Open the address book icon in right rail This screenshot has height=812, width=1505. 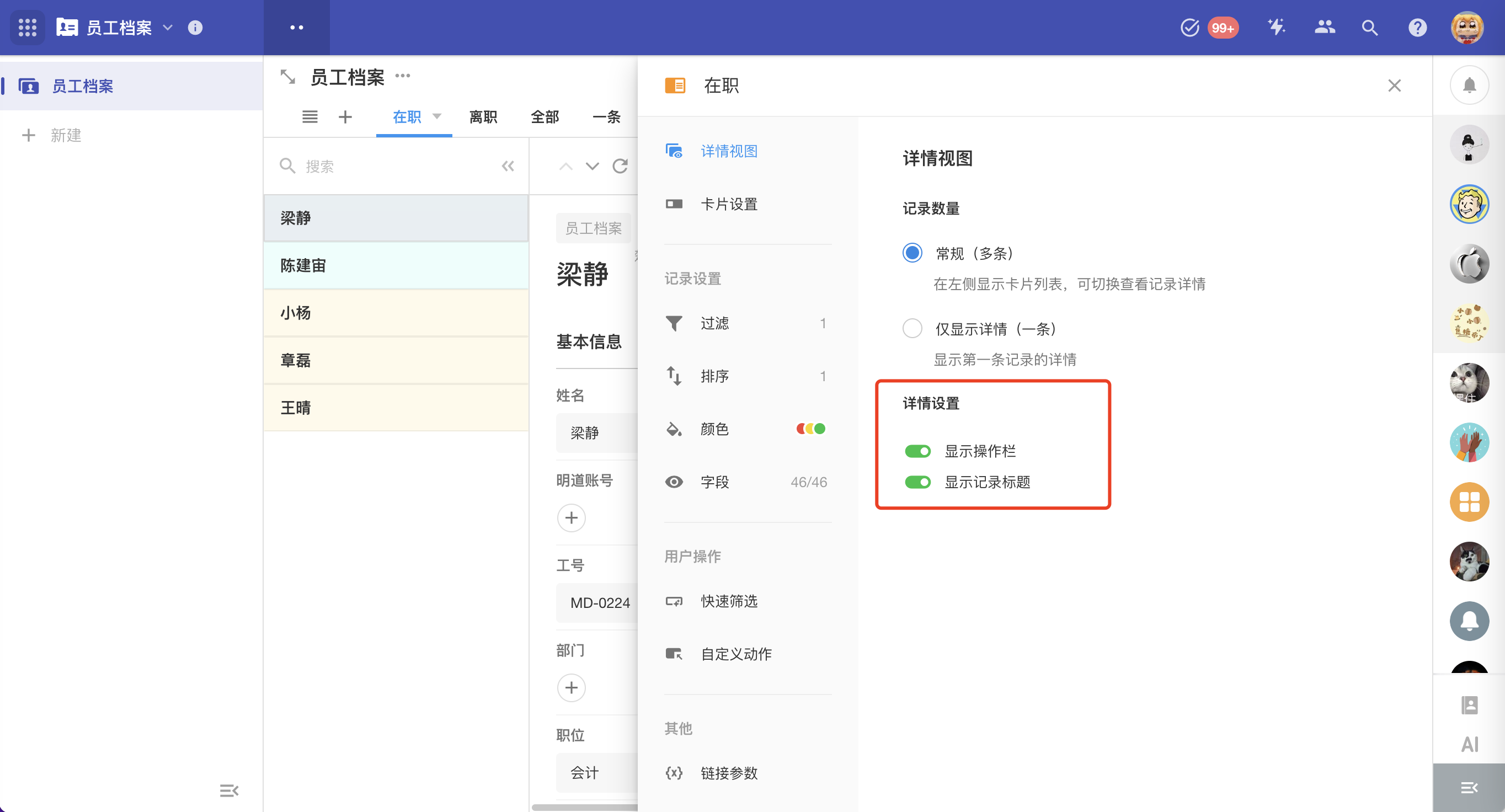pyautogui.click(x=1469, y=705)
